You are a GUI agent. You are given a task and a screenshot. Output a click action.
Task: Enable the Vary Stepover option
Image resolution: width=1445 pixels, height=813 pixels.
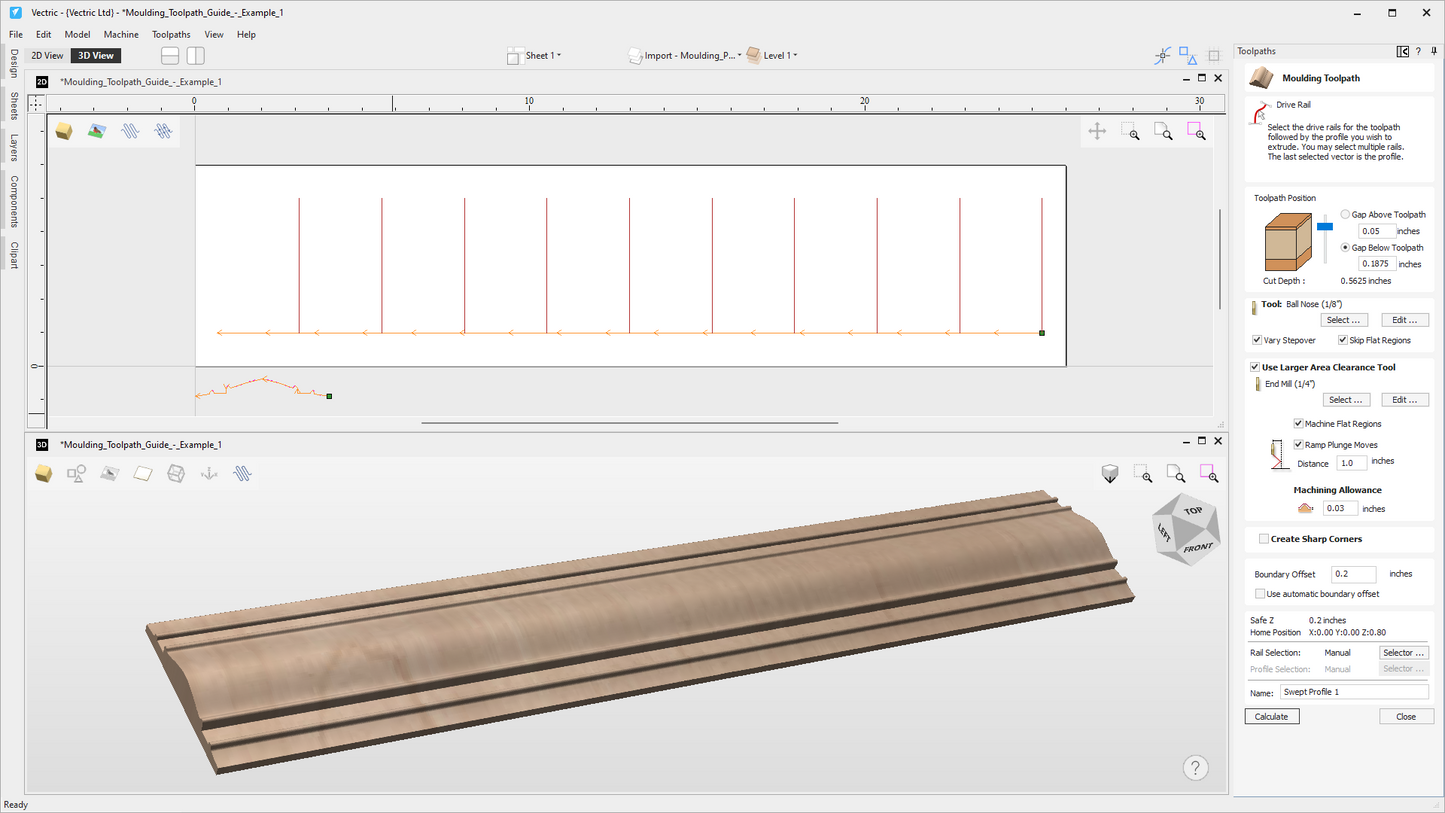(1257, 340)
